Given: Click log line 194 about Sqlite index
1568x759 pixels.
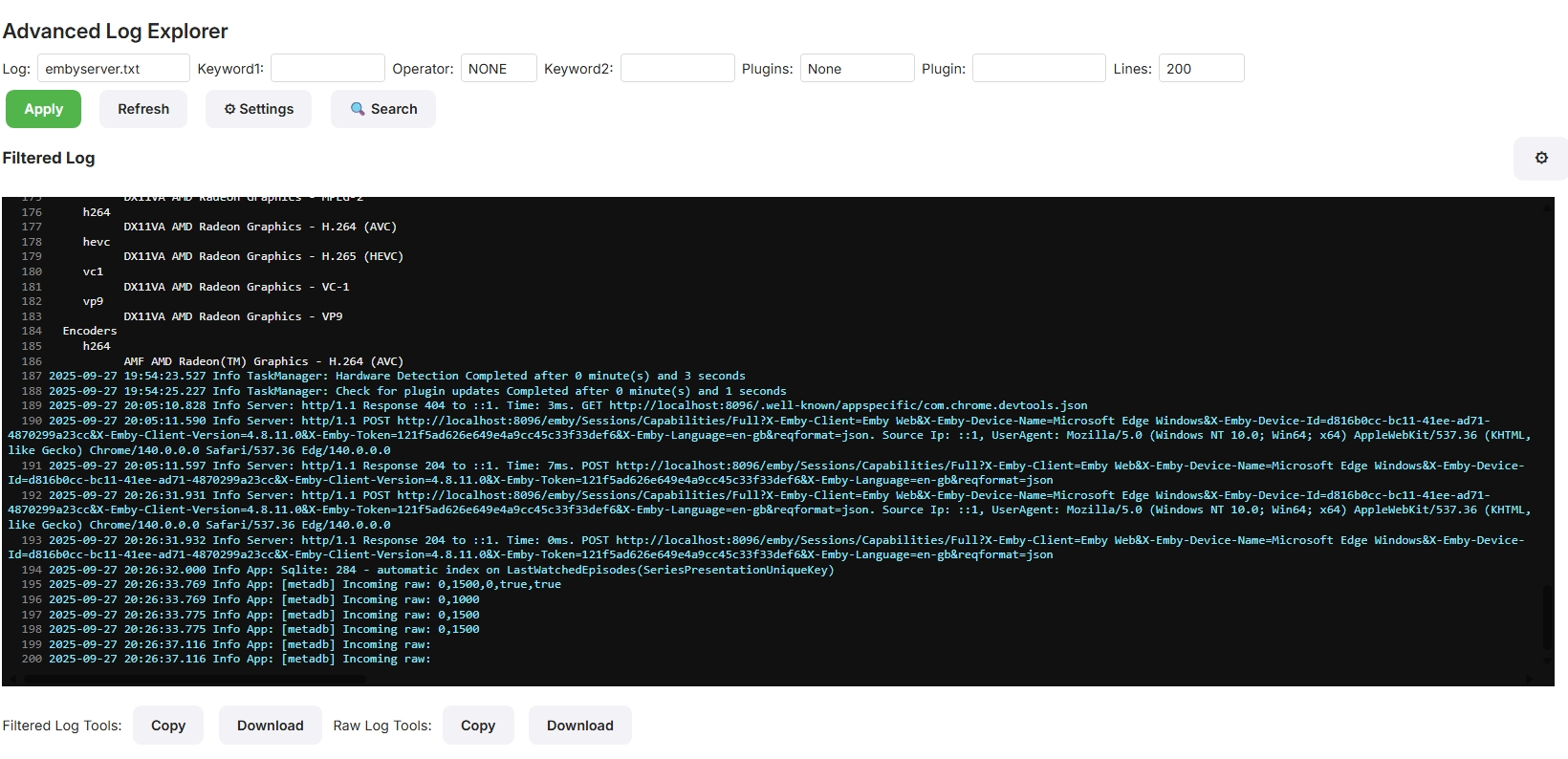Looking at the screenshot, I should coord(440,570).
